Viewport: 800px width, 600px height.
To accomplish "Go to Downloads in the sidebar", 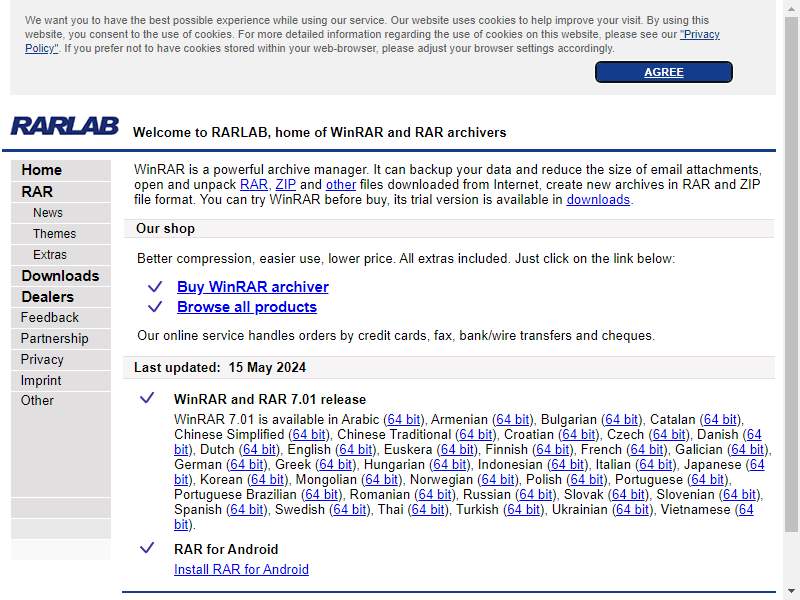I will 61,276.
